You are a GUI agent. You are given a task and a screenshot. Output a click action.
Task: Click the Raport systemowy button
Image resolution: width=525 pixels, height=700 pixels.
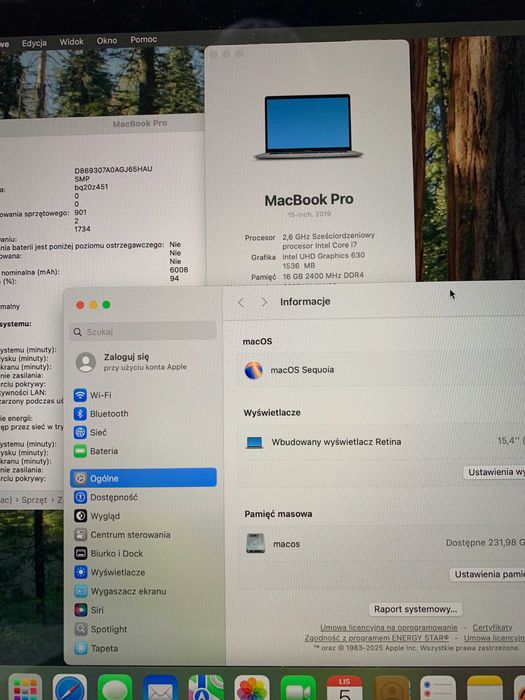tap(416, 609)
